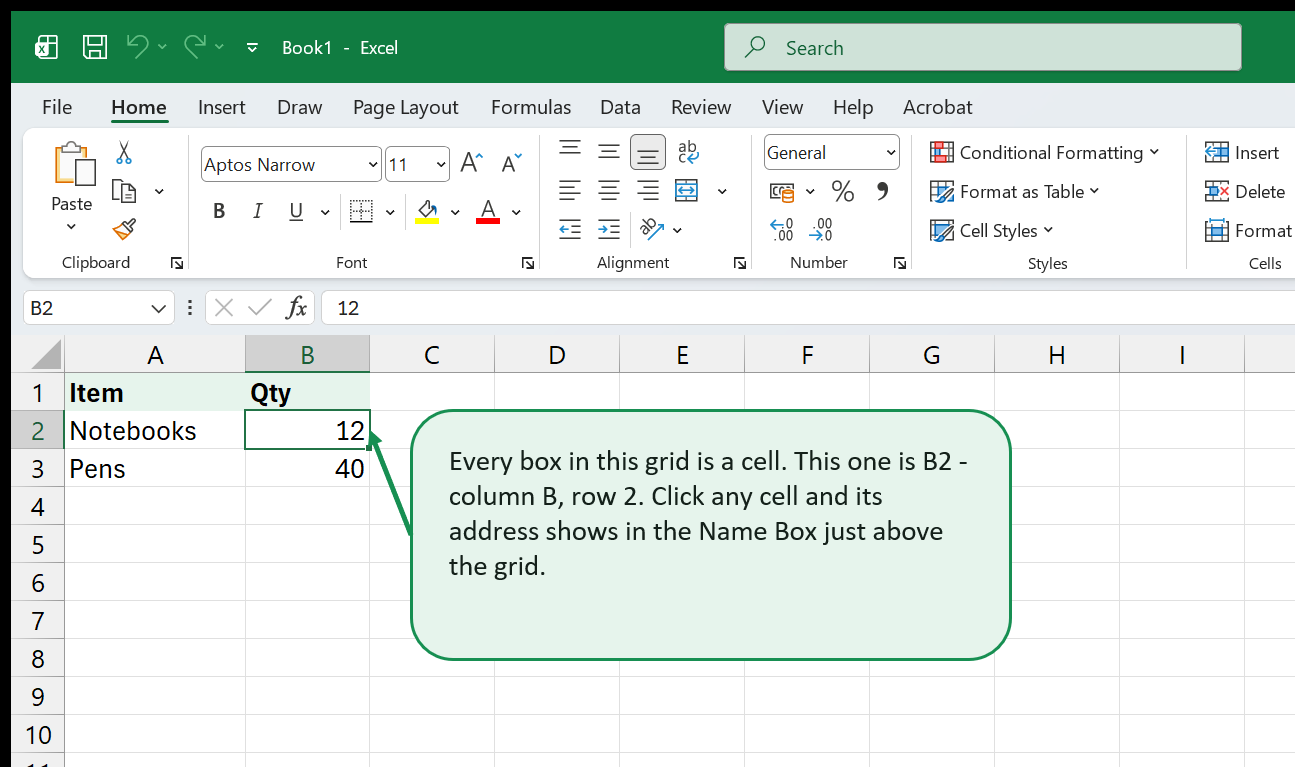Center text horizontally
This screenshot has height=767, width=1295.
pyautogui.click(x=609, y=190)
